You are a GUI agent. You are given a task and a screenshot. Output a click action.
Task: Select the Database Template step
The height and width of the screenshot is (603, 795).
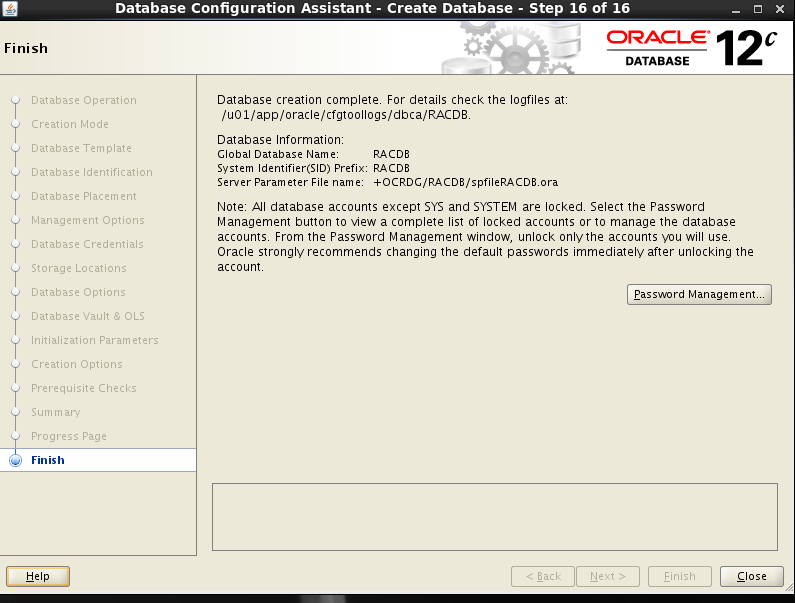click(81, 148)
